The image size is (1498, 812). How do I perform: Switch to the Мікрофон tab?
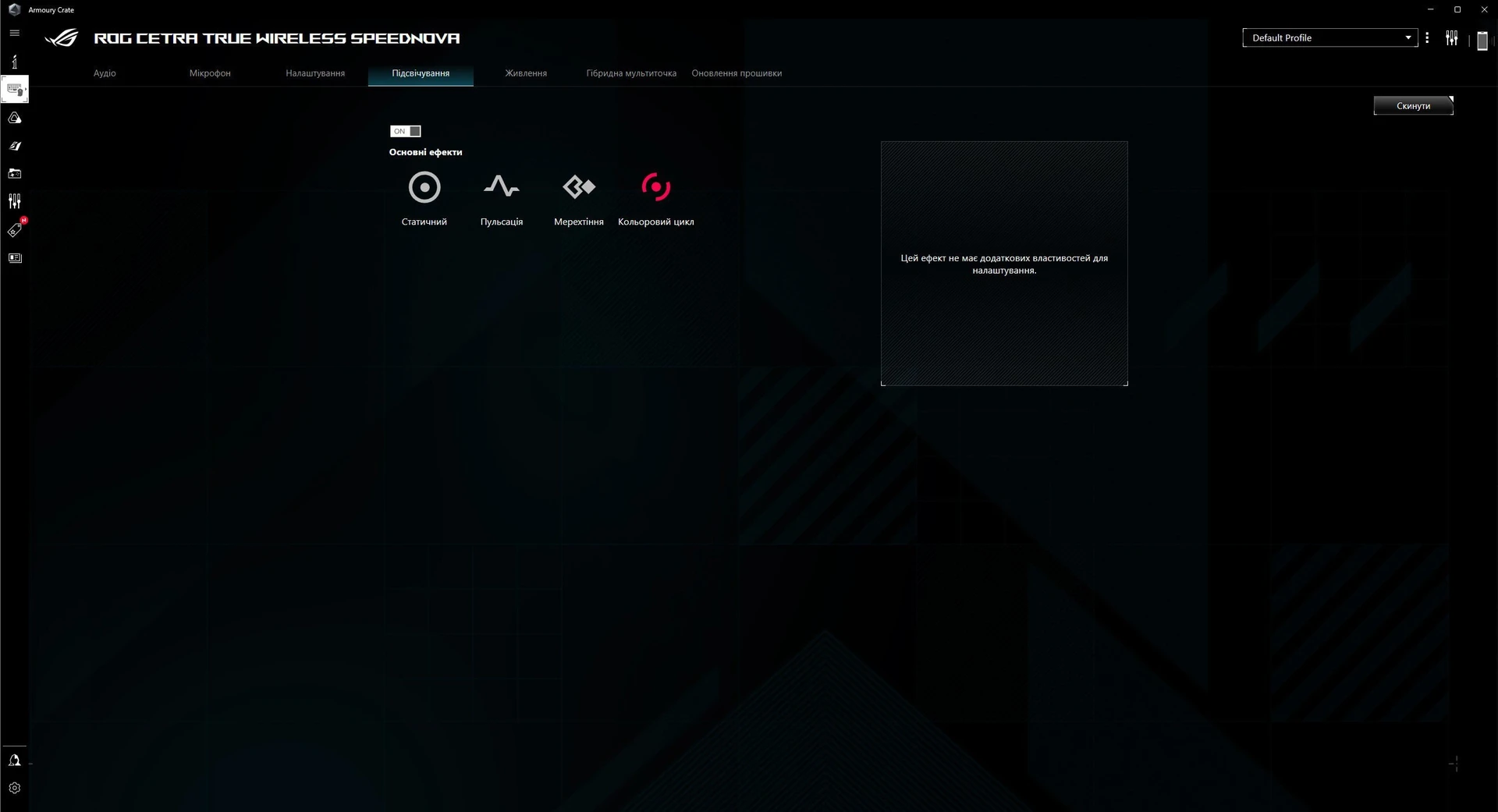(x=210, y=73)
